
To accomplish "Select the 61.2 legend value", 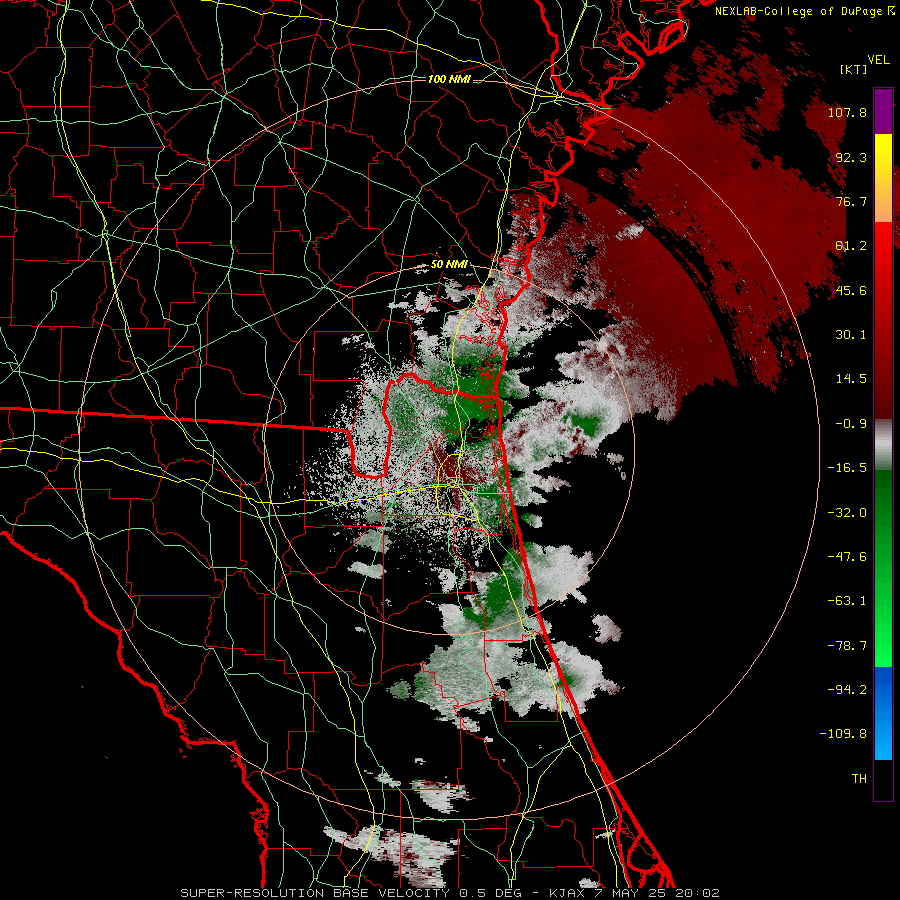I will (851, 246).
